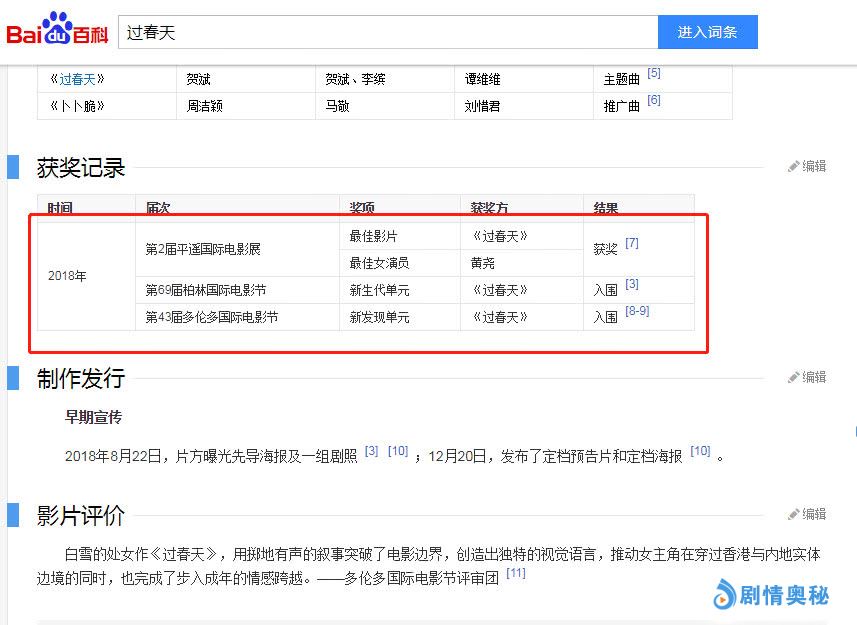Edit the 影片评价 section via pencil icon

[807, 514]
